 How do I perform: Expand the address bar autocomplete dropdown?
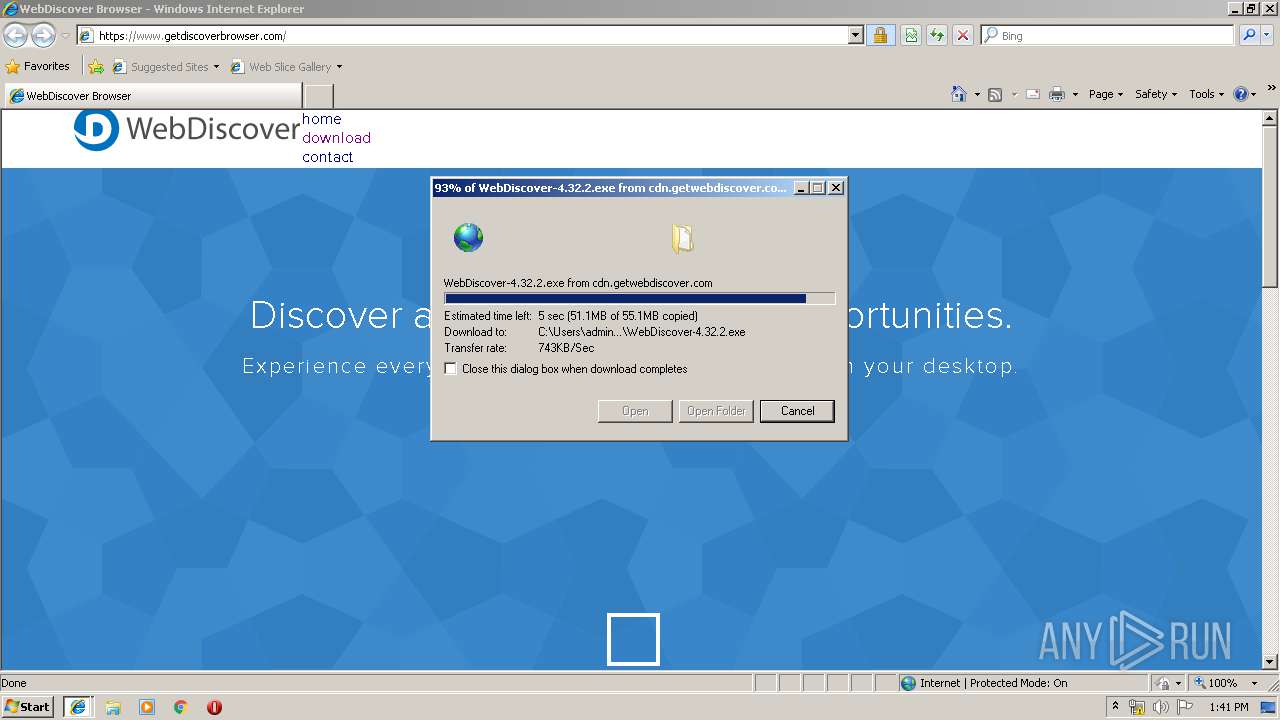pos(855,36)
